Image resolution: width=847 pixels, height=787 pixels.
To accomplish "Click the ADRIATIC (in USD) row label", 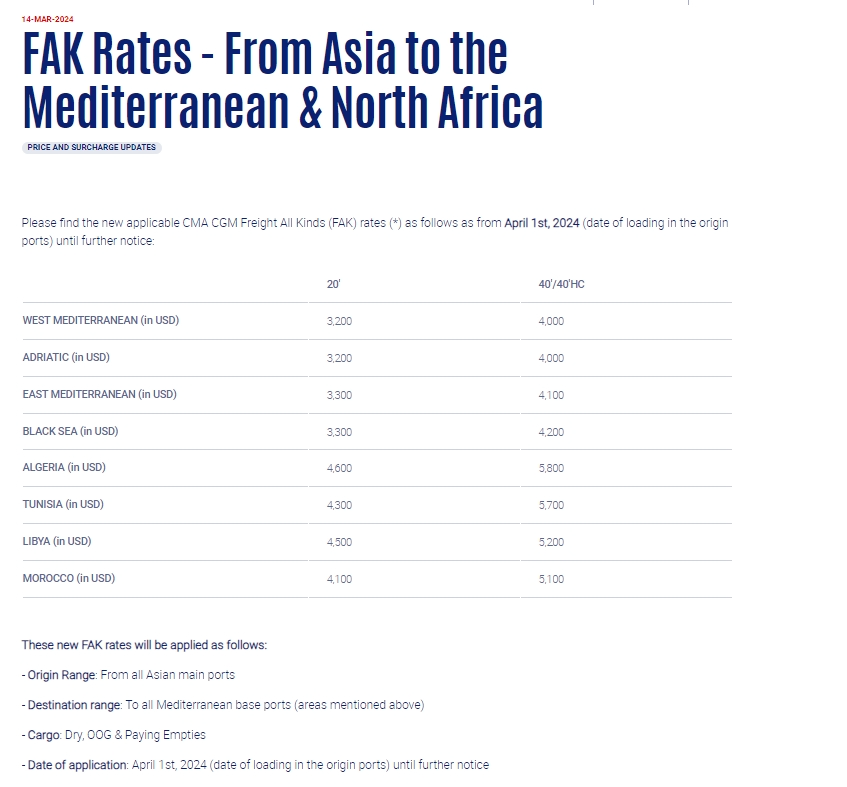I will pyautogui.click(x=66, y=357).
